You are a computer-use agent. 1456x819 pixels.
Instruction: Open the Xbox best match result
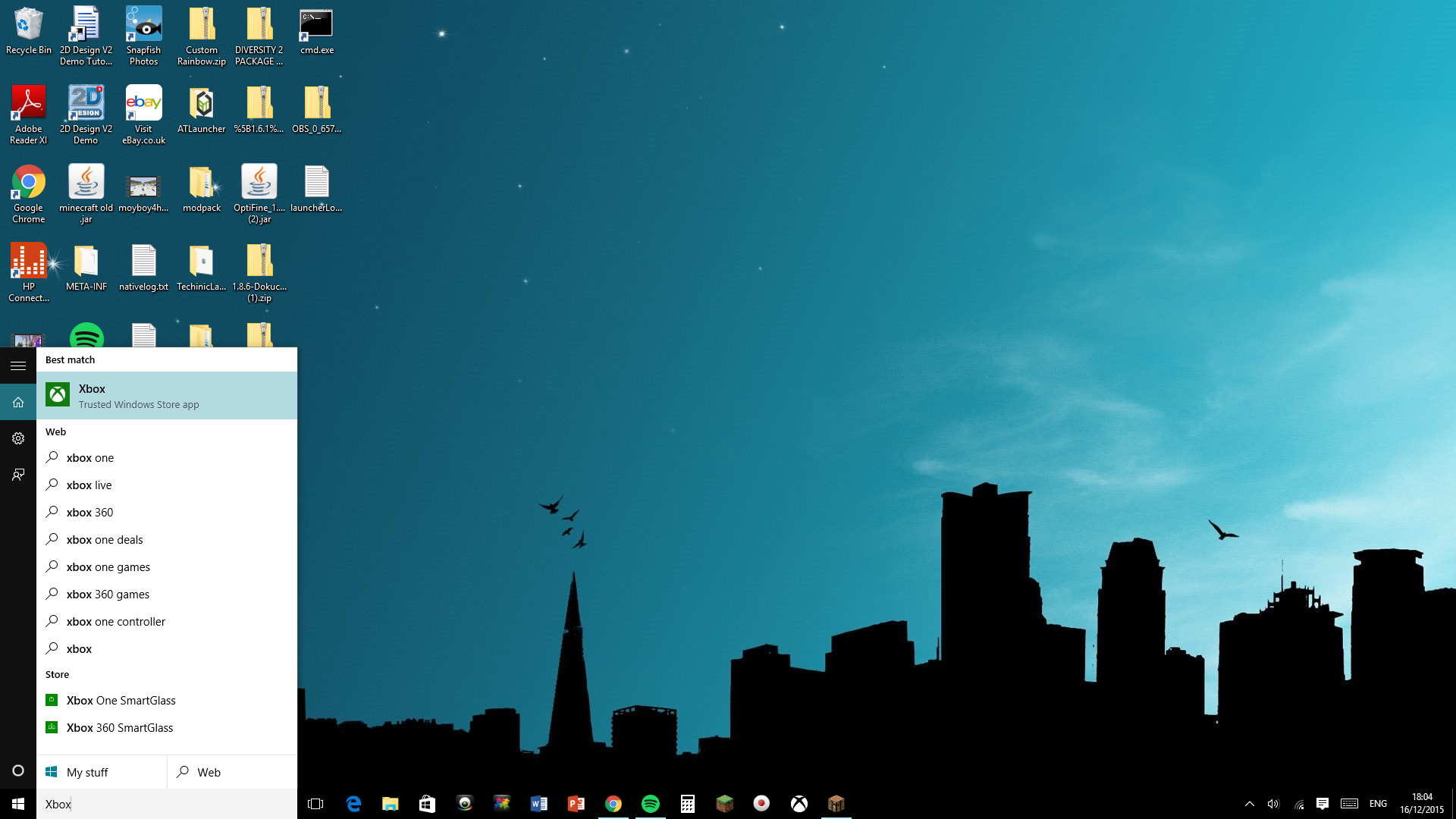point(167,395)
